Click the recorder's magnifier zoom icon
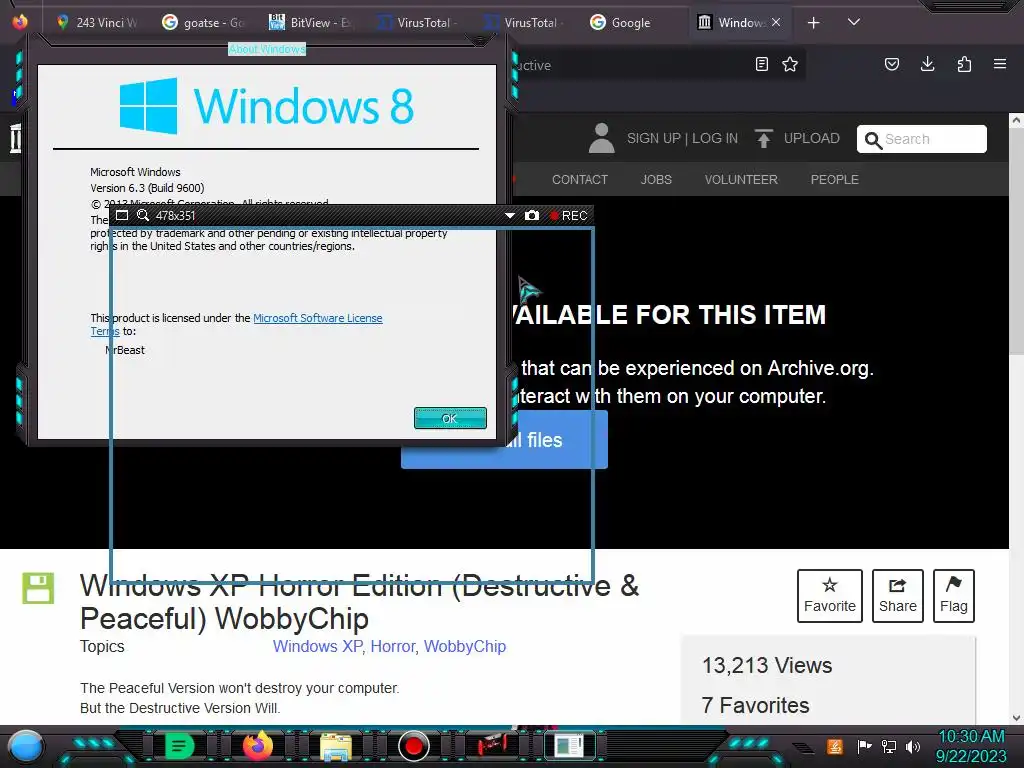 [x=142, y=215]
